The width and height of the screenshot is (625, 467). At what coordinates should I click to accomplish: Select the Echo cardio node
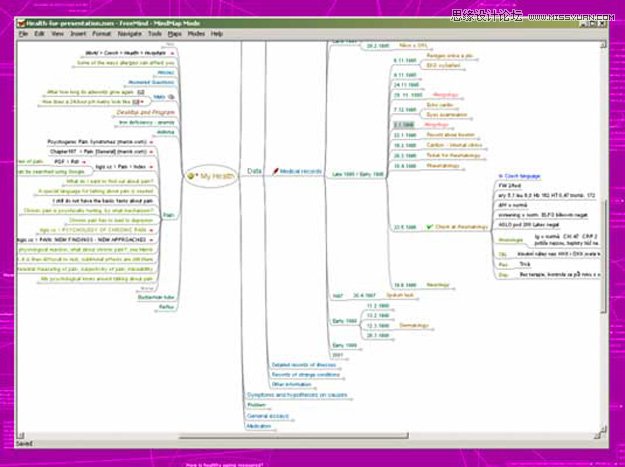point(440,105)
